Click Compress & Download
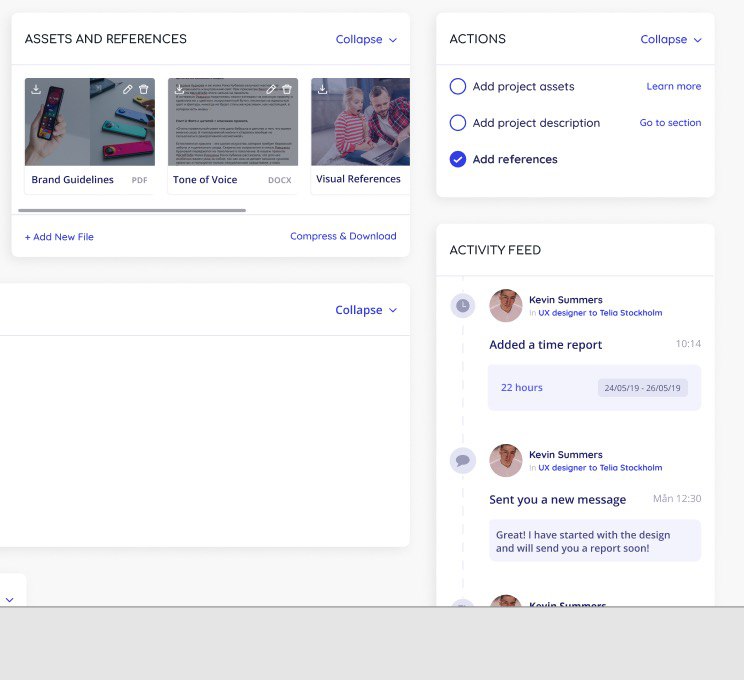Image resolution: width=744 pixels, height=680 pixels. pos(343,236)
